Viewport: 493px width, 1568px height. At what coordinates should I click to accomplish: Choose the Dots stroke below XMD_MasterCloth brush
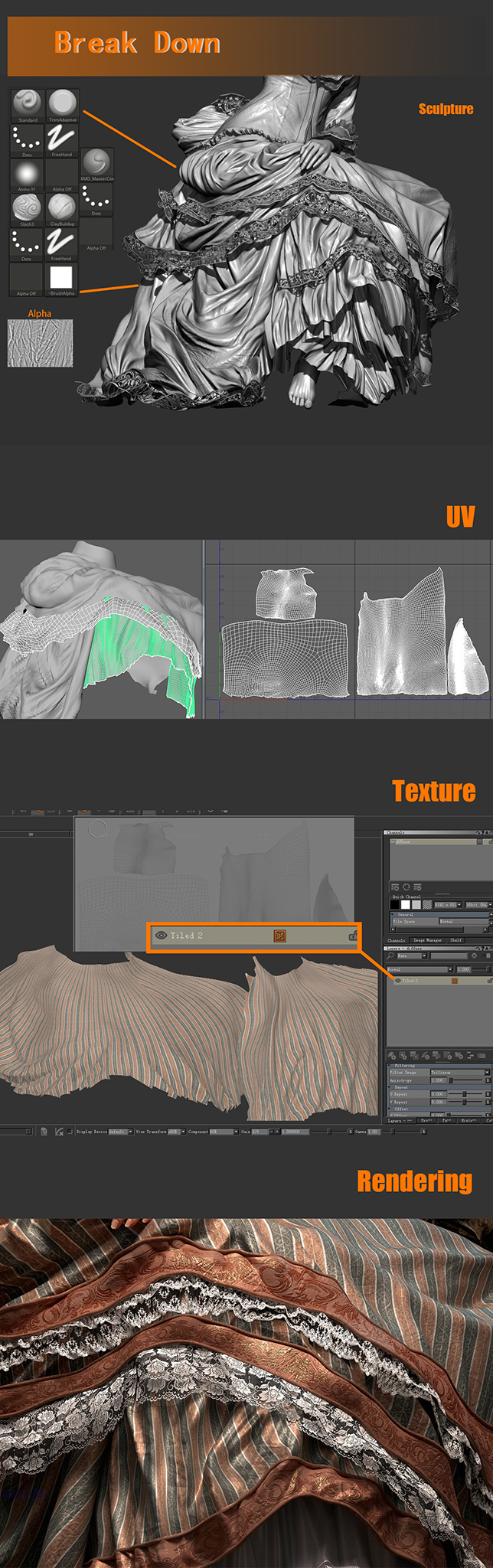point(96,199)
